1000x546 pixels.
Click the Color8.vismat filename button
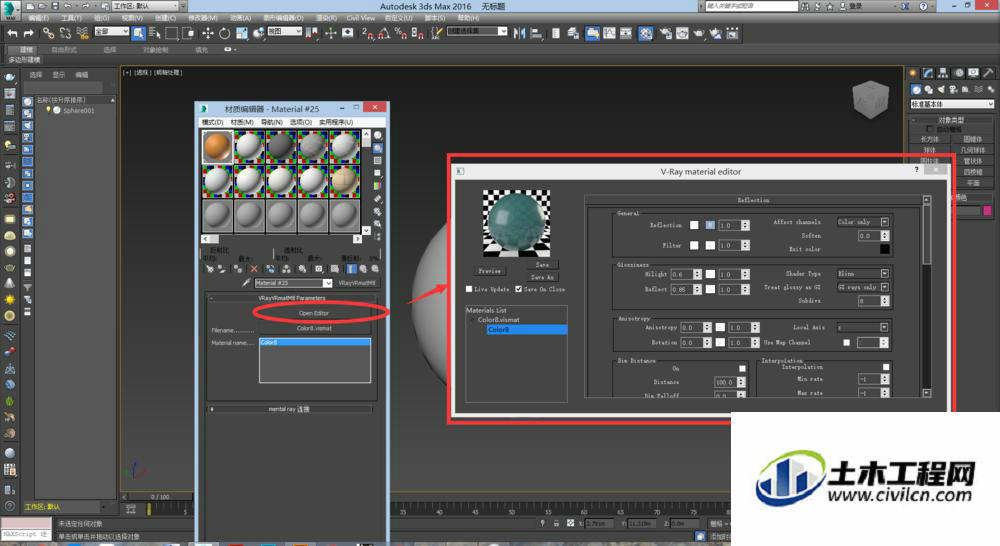coord(314,328)
